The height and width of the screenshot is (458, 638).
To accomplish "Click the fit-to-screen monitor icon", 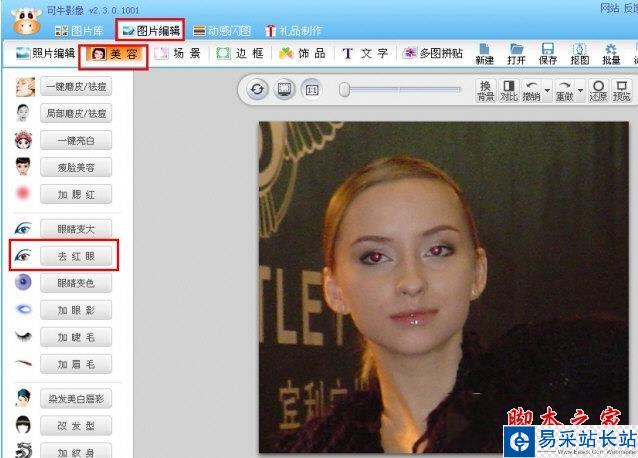I will click(x=284, y=89).
